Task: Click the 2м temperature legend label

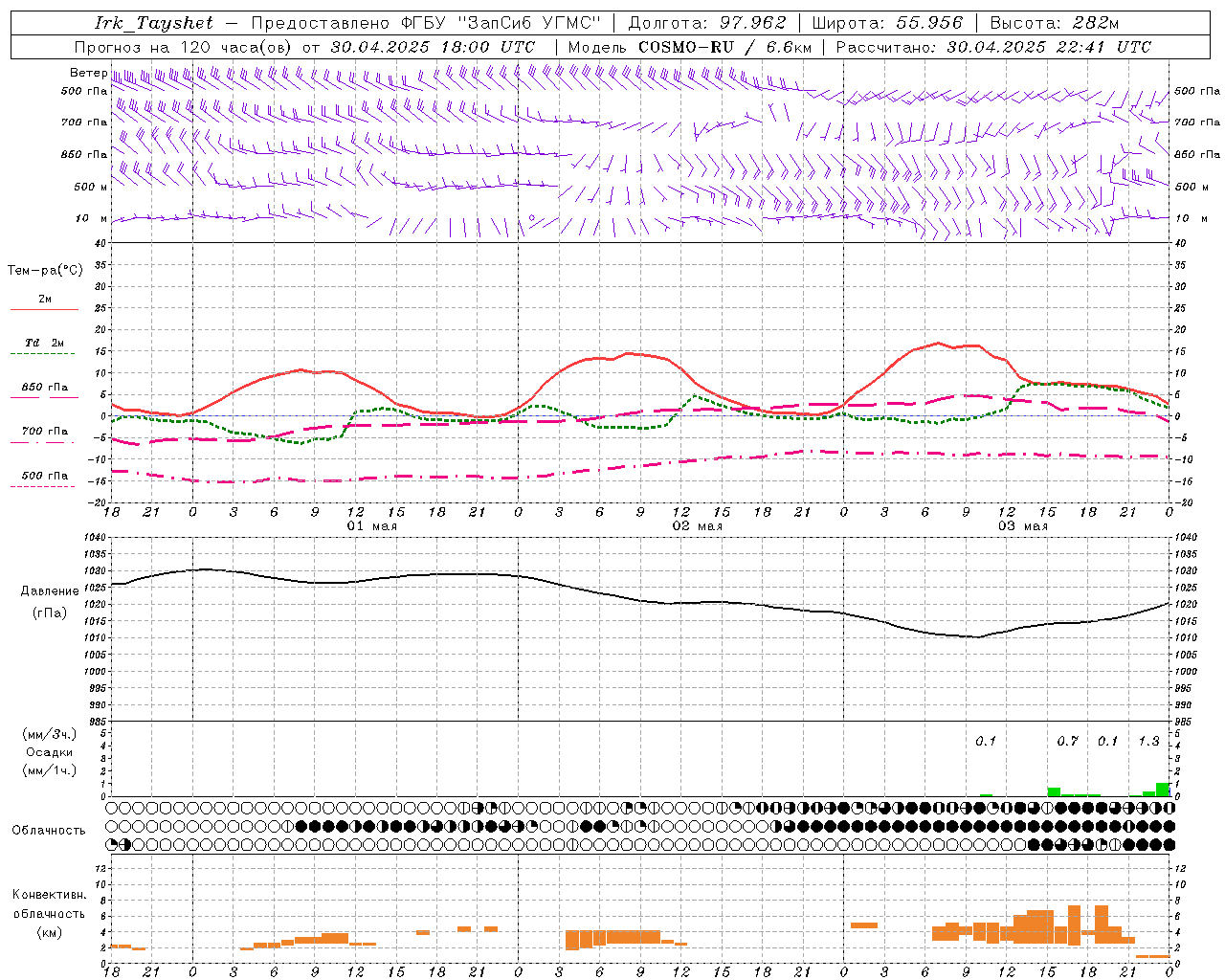Action: (45, 300)
